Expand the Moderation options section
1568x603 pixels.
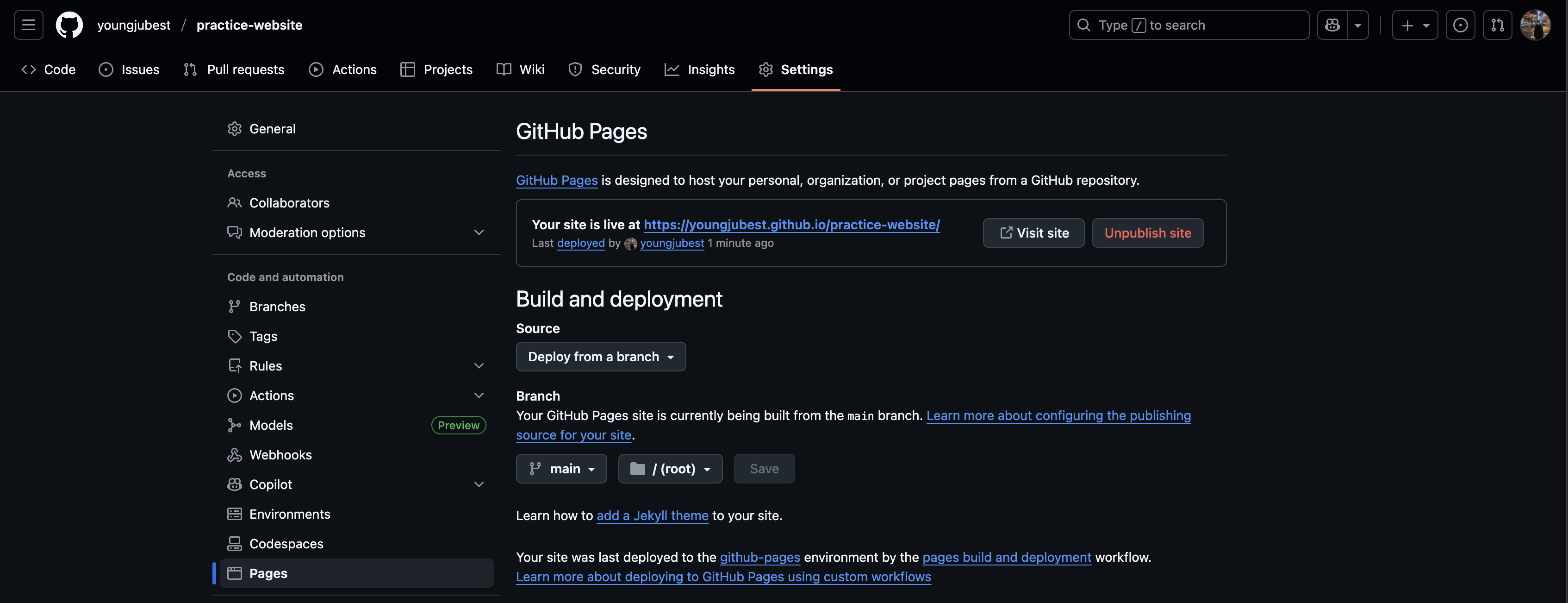479,232
